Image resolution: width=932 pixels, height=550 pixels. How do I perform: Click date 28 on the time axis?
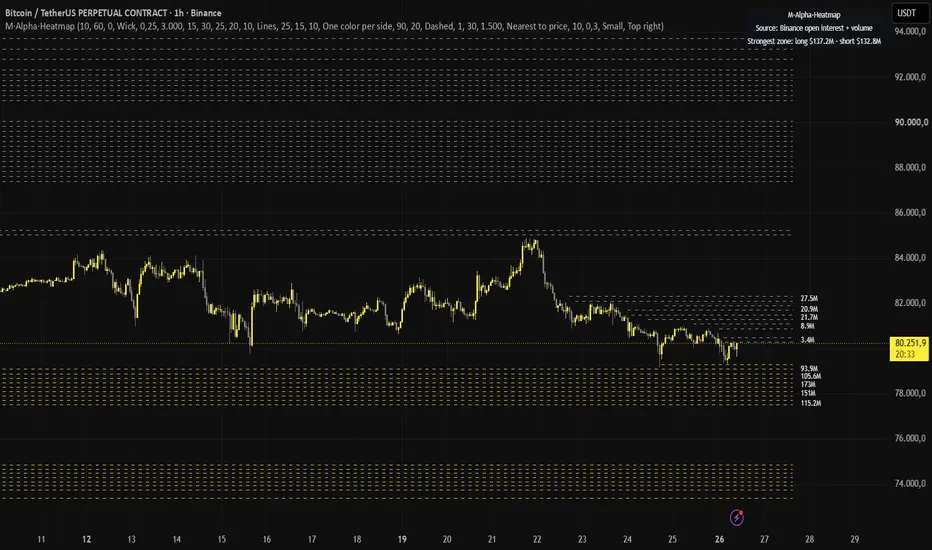[810, 539]
